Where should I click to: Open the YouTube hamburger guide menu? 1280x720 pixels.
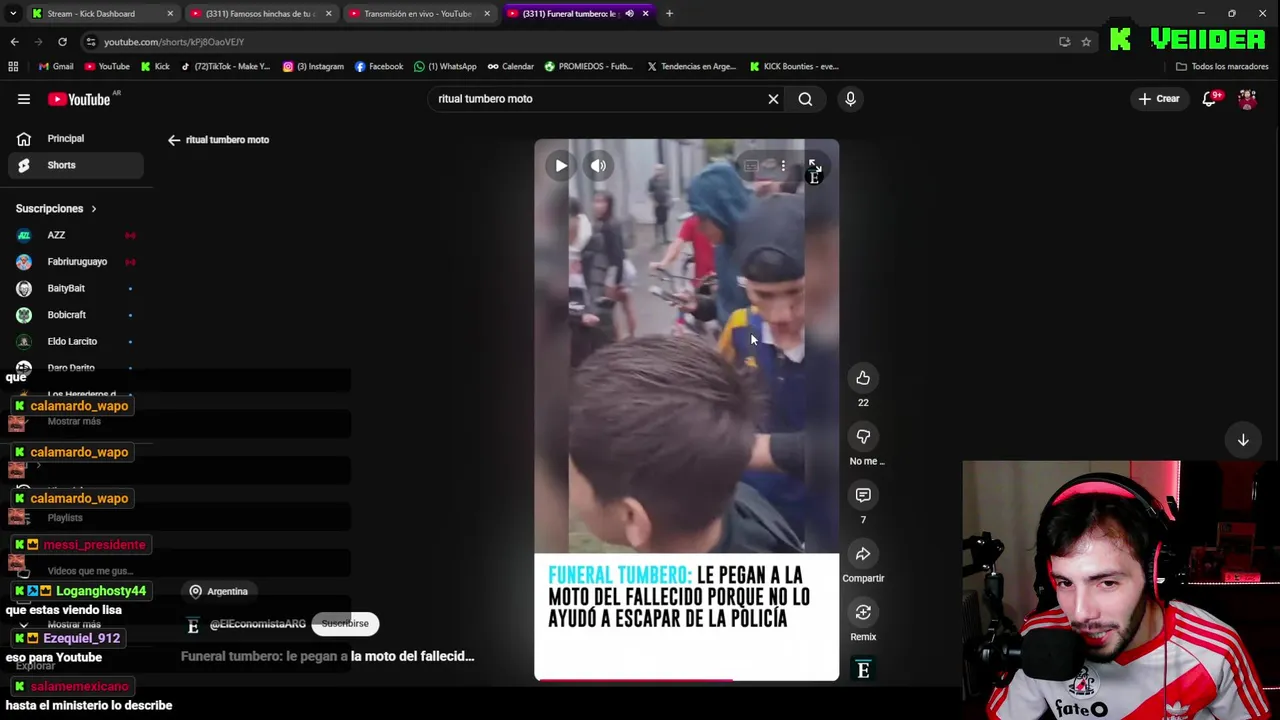[24, 99]
